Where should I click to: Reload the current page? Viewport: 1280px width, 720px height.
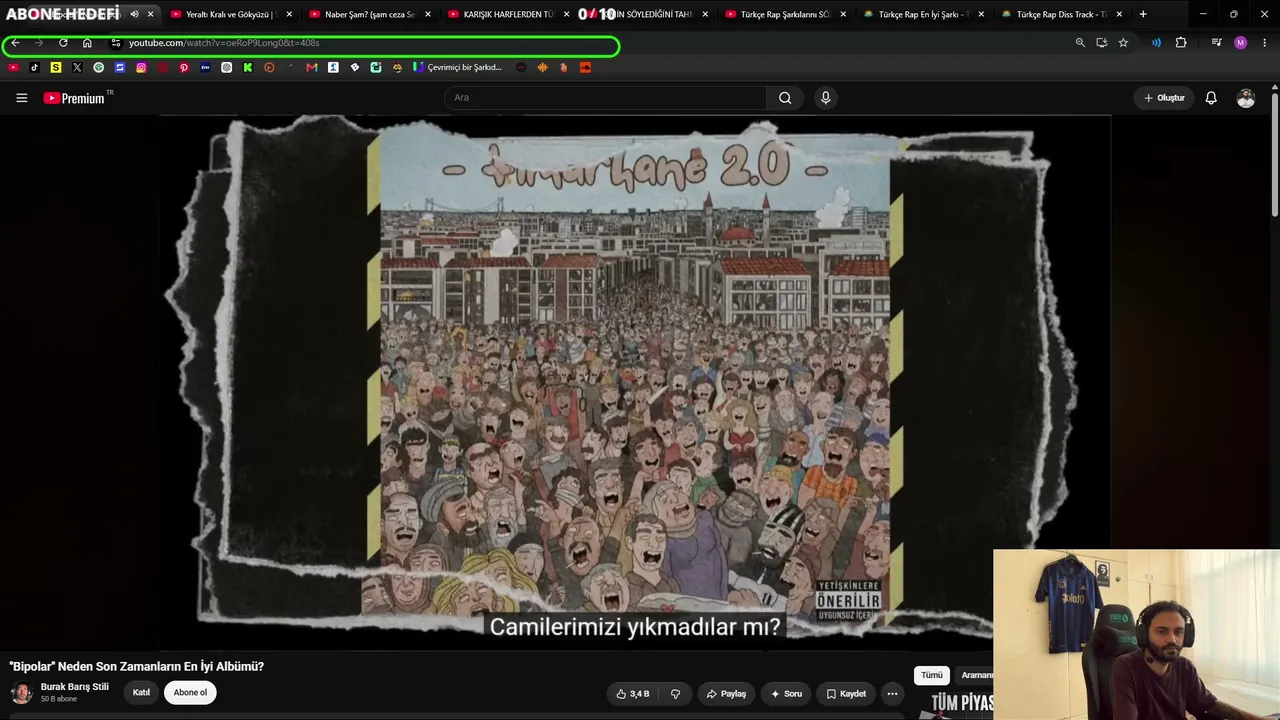tap(63, 43)
